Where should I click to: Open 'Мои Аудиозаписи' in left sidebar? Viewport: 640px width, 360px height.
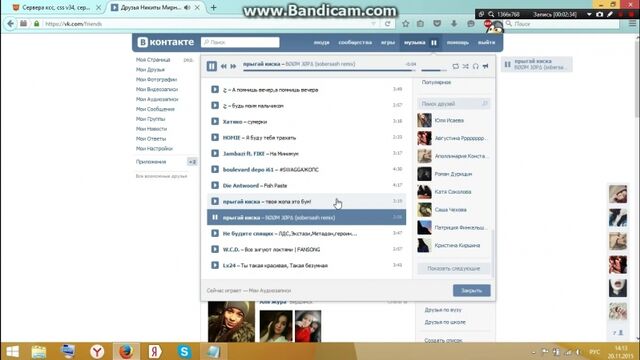click(157, 99)
